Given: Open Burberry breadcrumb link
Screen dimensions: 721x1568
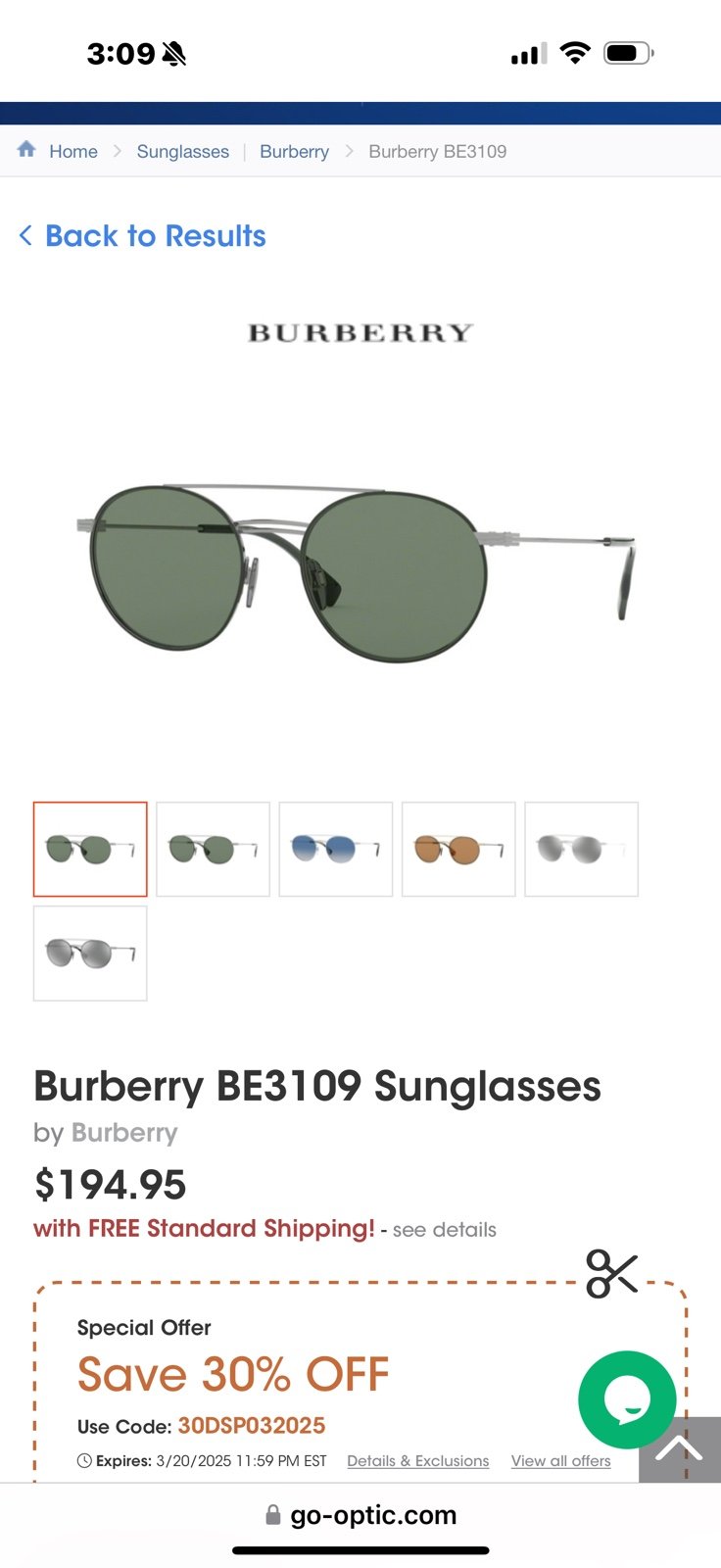Looking at the screenshot, I should 294,151.
